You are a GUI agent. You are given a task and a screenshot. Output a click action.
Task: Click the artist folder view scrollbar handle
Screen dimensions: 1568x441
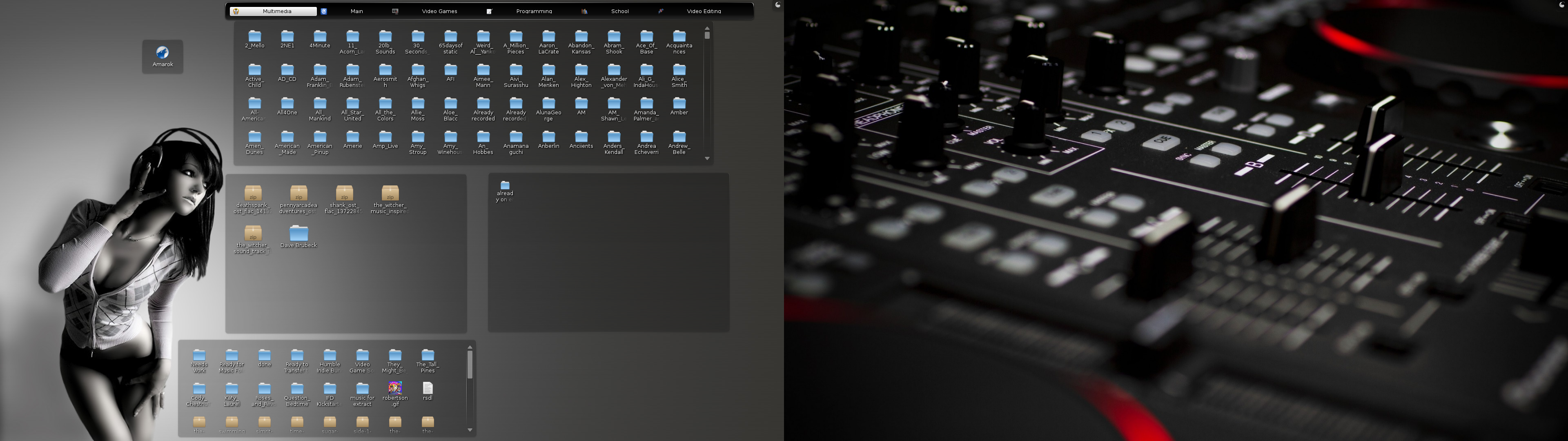pyautogui.click(x=707, y=36)
